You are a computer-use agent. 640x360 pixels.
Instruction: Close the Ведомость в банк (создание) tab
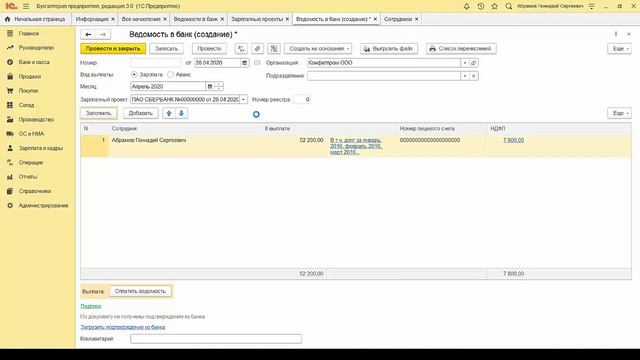[x=375, y=19]
